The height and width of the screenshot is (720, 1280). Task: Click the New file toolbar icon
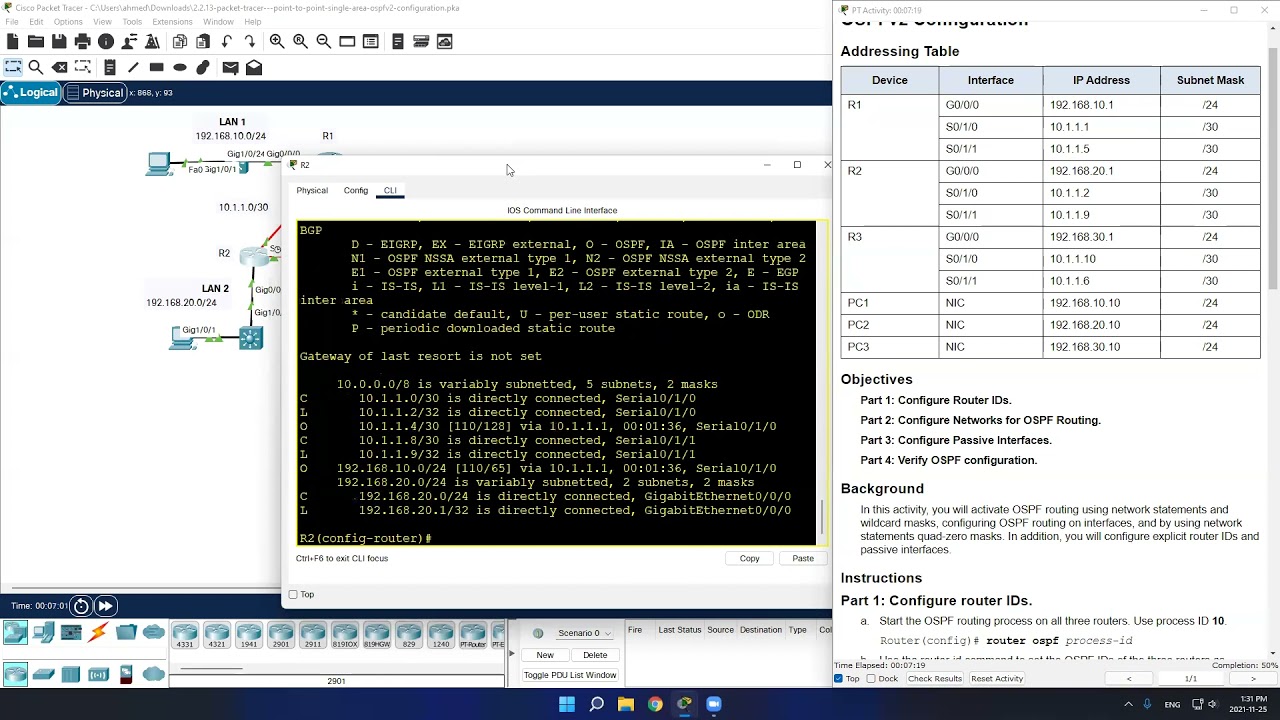coord(12,41)
